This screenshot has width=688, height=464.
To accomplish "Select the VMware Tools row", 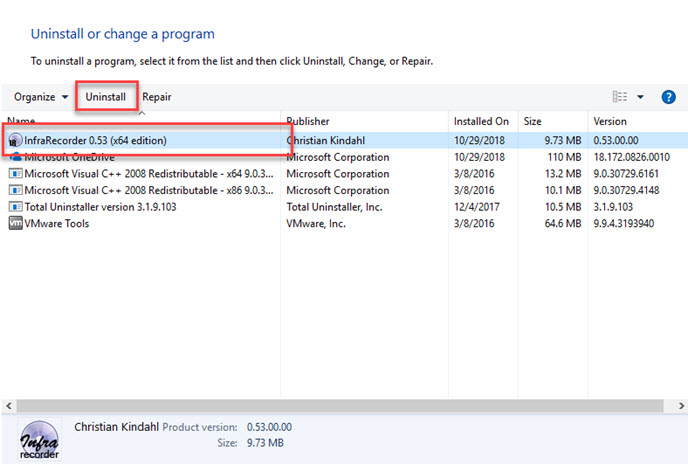I will click(344, 223).
